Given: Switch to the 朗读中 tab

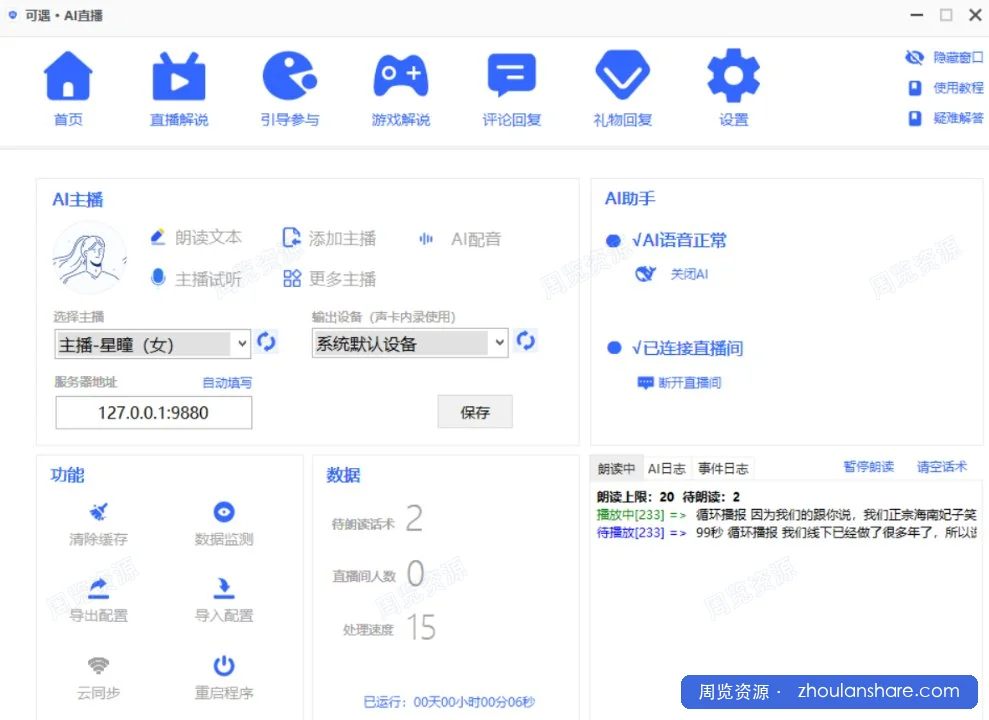Looking at the screenshot, I should coord(616,468).
